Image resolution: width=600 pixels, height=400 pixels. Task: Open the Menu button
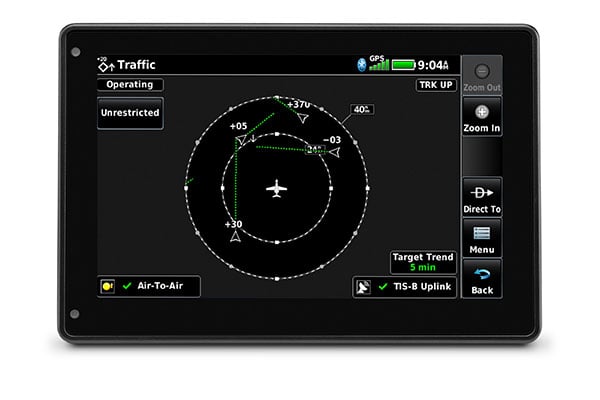[x=482, y=238]
